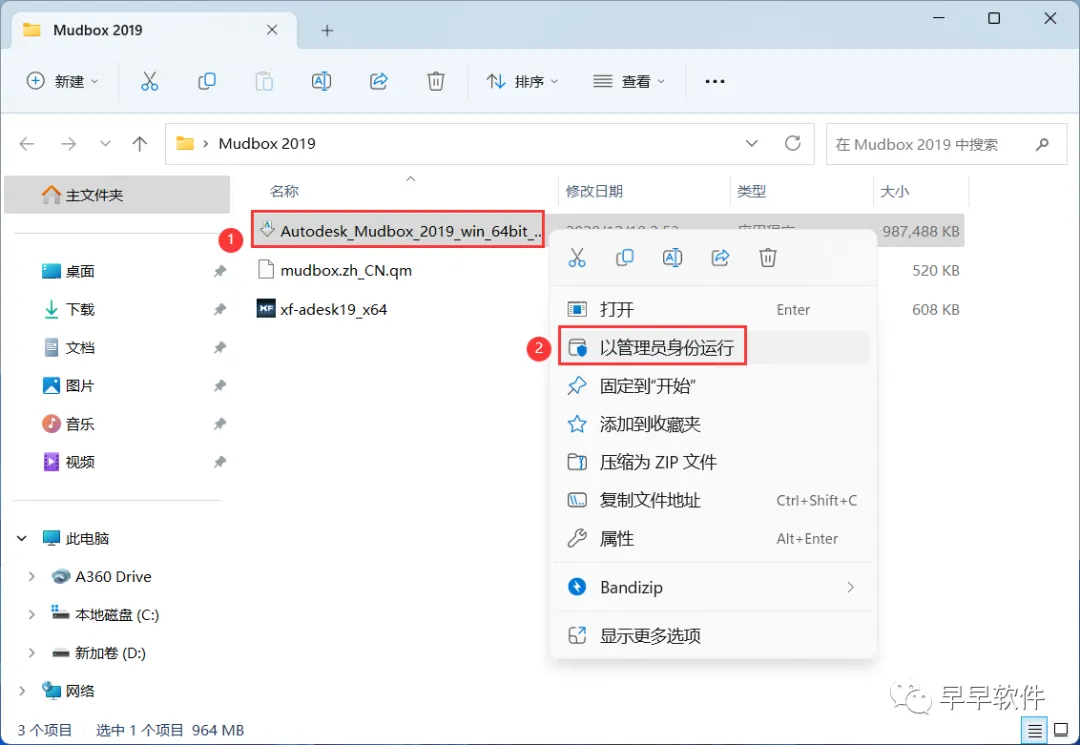The image size is (1080, 745).
Task: Sort by the 名称 column header
Action: (x=284, y=191)
